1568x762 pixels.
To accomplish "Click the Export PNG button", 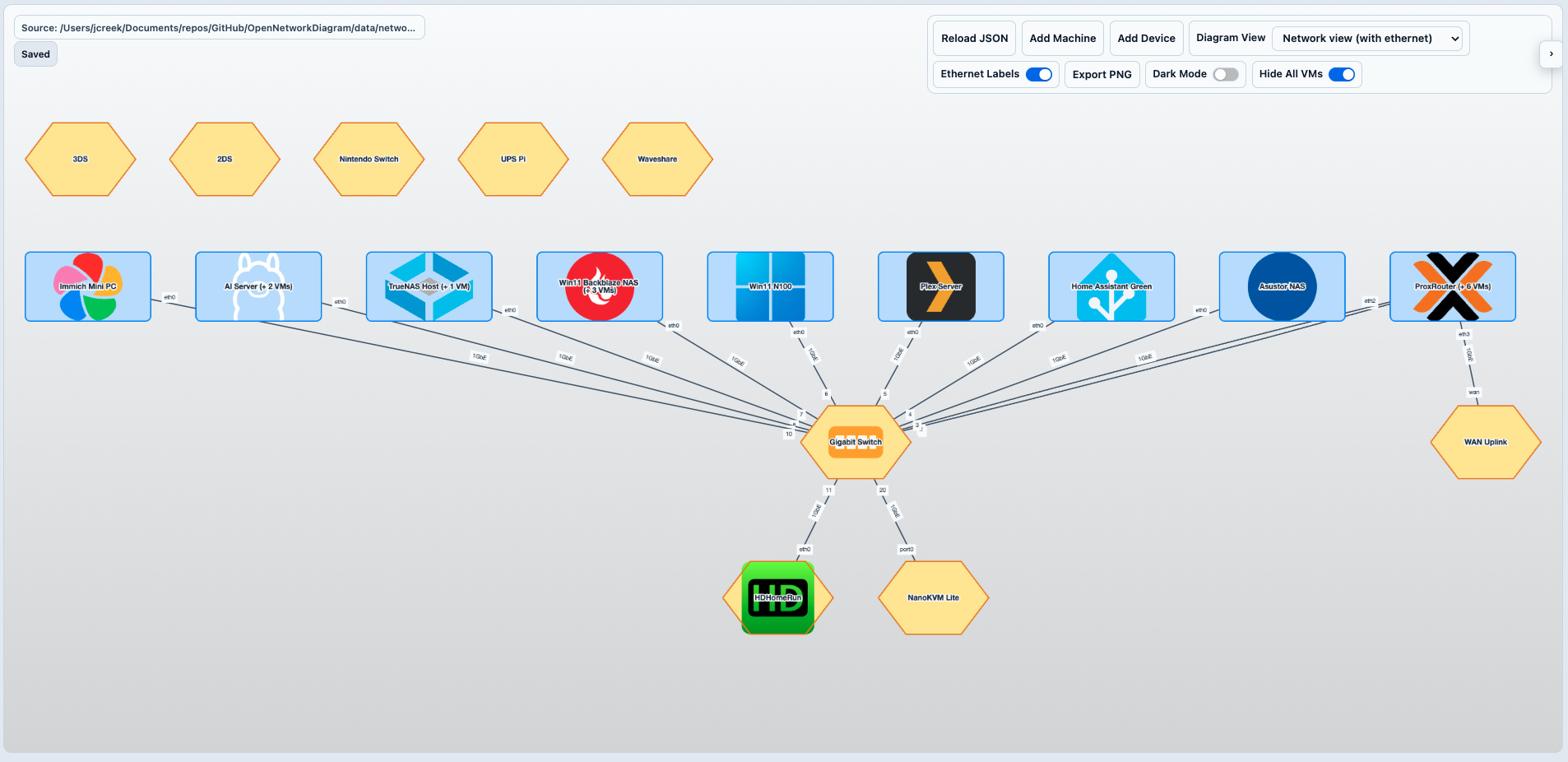I will (1102, 74).
